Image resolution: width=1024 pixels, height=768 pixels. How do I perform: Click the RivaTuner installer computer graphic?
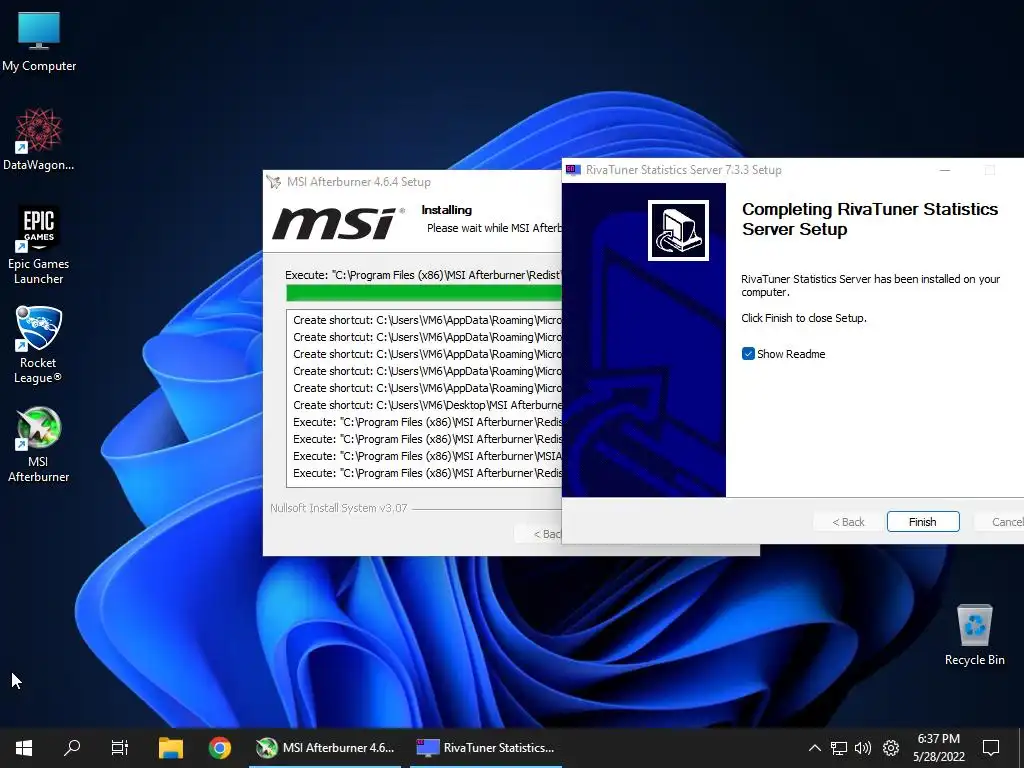click(x=679, y=231)
